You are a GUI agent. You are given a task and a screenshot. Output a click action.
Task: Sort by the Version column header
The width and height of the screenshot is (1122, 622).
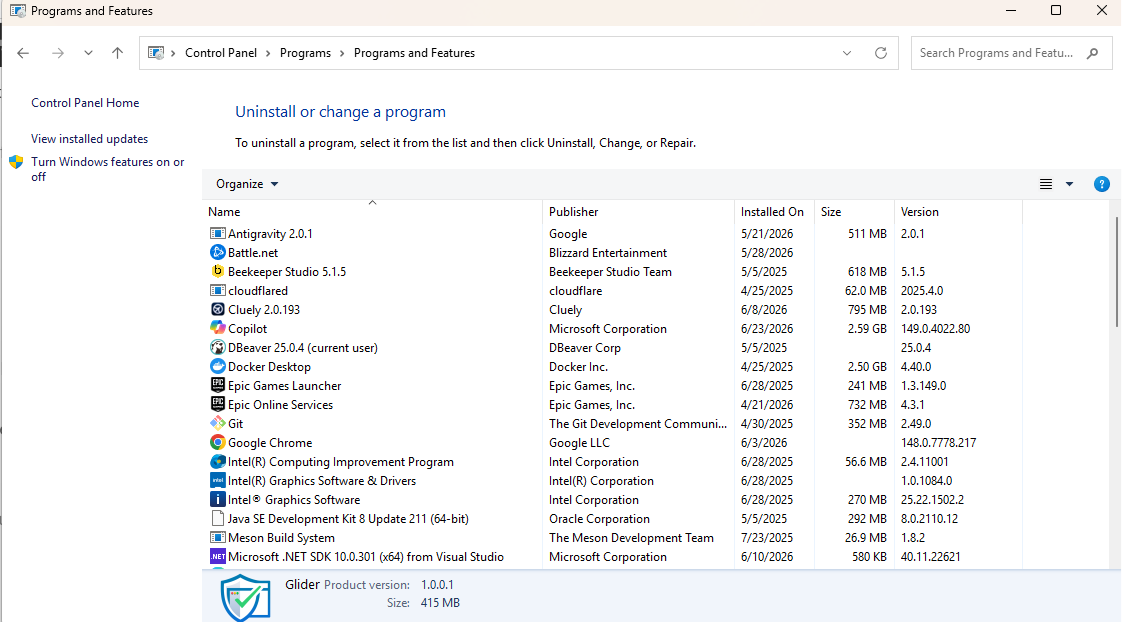958,211
